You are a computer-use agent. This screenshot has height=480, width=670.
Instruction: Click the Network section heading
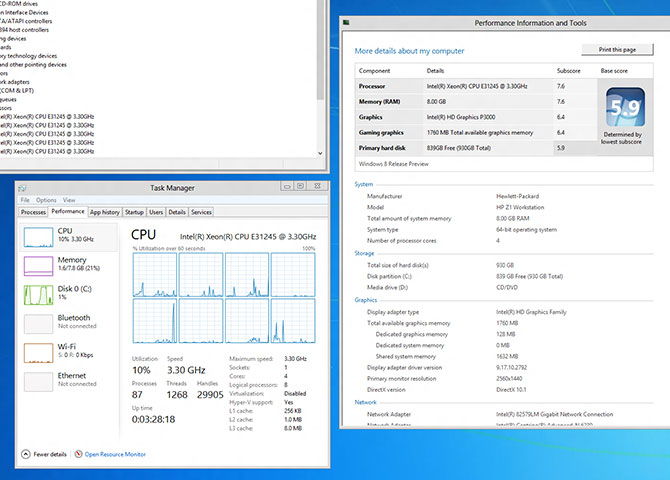(x=365, y=402)
